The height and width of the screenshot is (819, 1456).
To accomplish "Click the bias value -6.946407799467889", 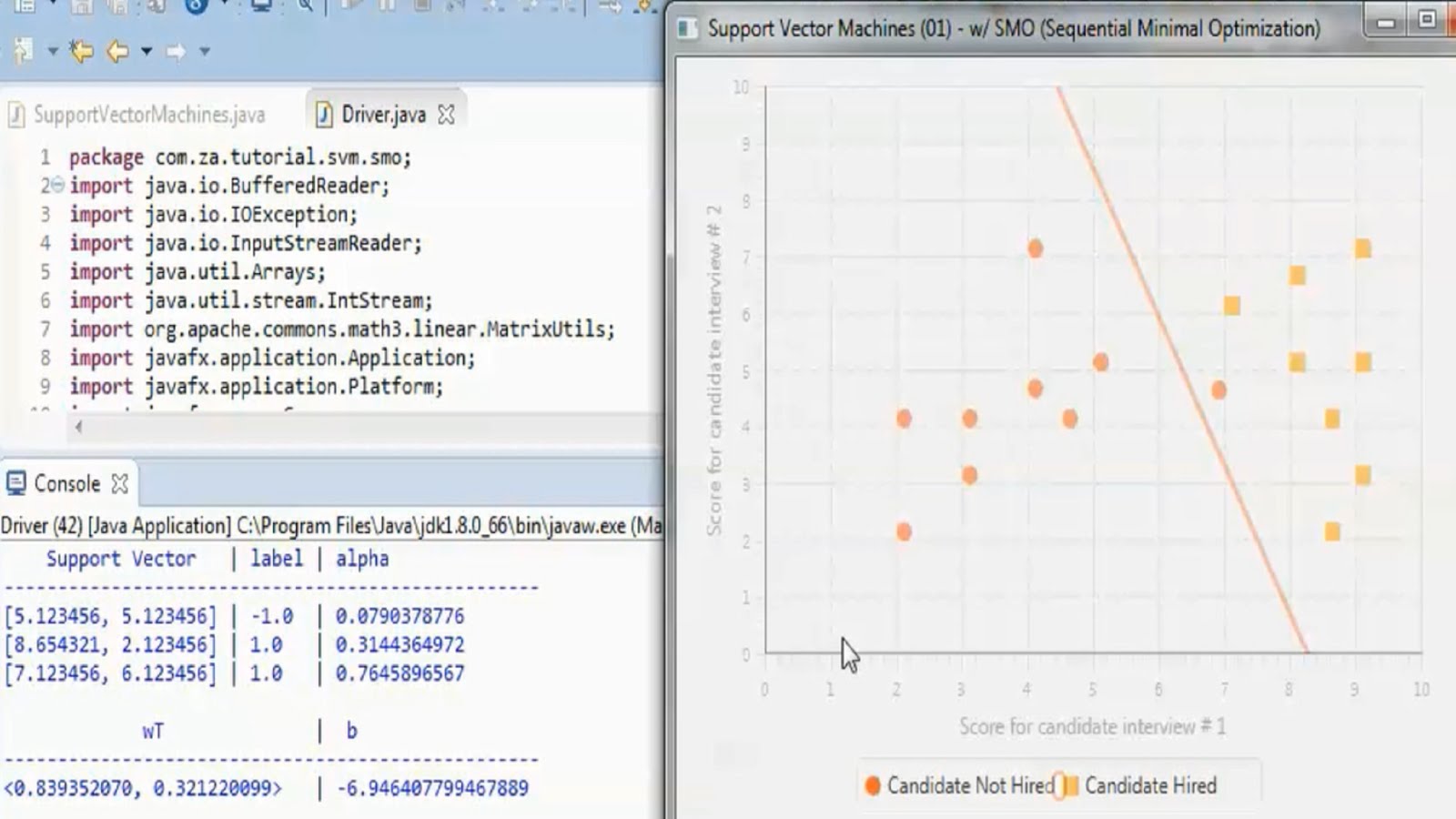I will coord(432,788).
